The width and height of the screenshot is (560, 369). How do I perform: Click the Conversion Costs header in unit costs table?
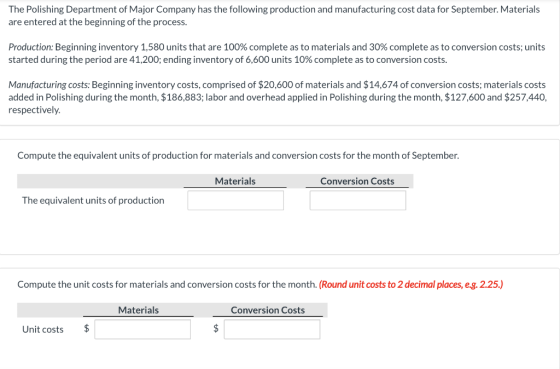click(x=268, y=310)
